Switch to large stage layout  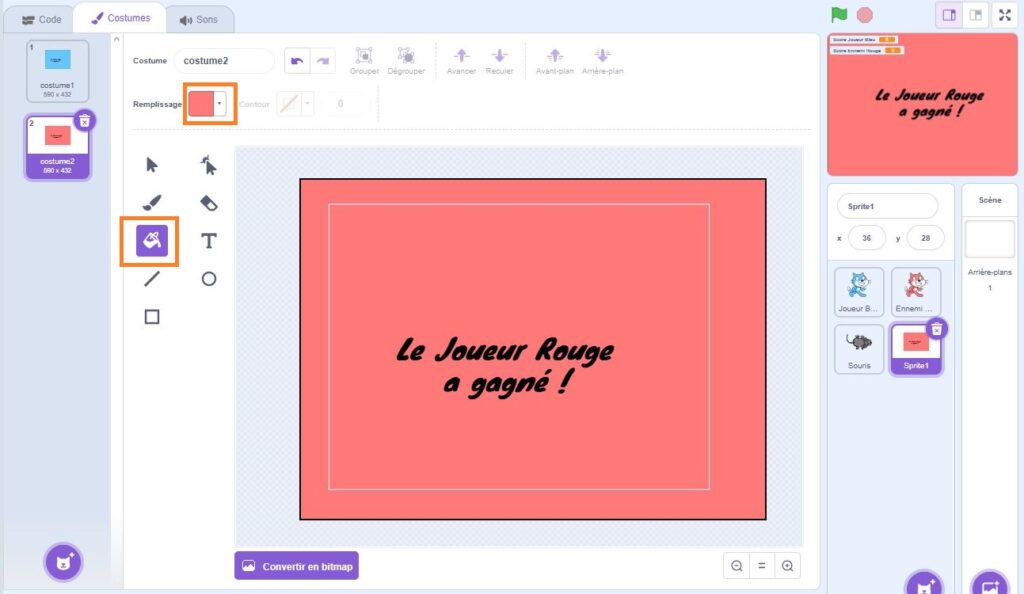pos(975,15)
